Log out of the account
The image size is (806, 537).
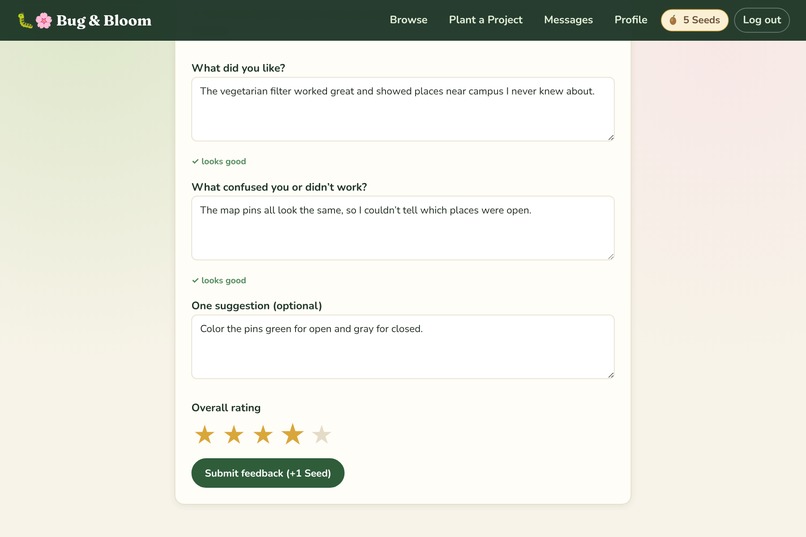(762, 20)
